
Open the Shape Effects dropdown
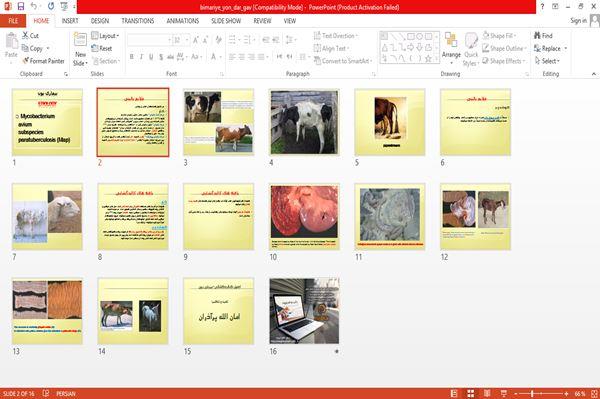click(504, 61)
